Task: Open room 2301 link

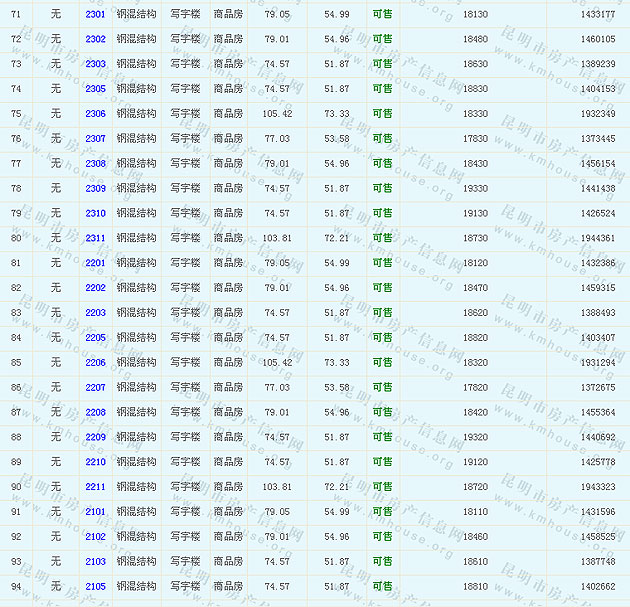Action: [95, 15]
